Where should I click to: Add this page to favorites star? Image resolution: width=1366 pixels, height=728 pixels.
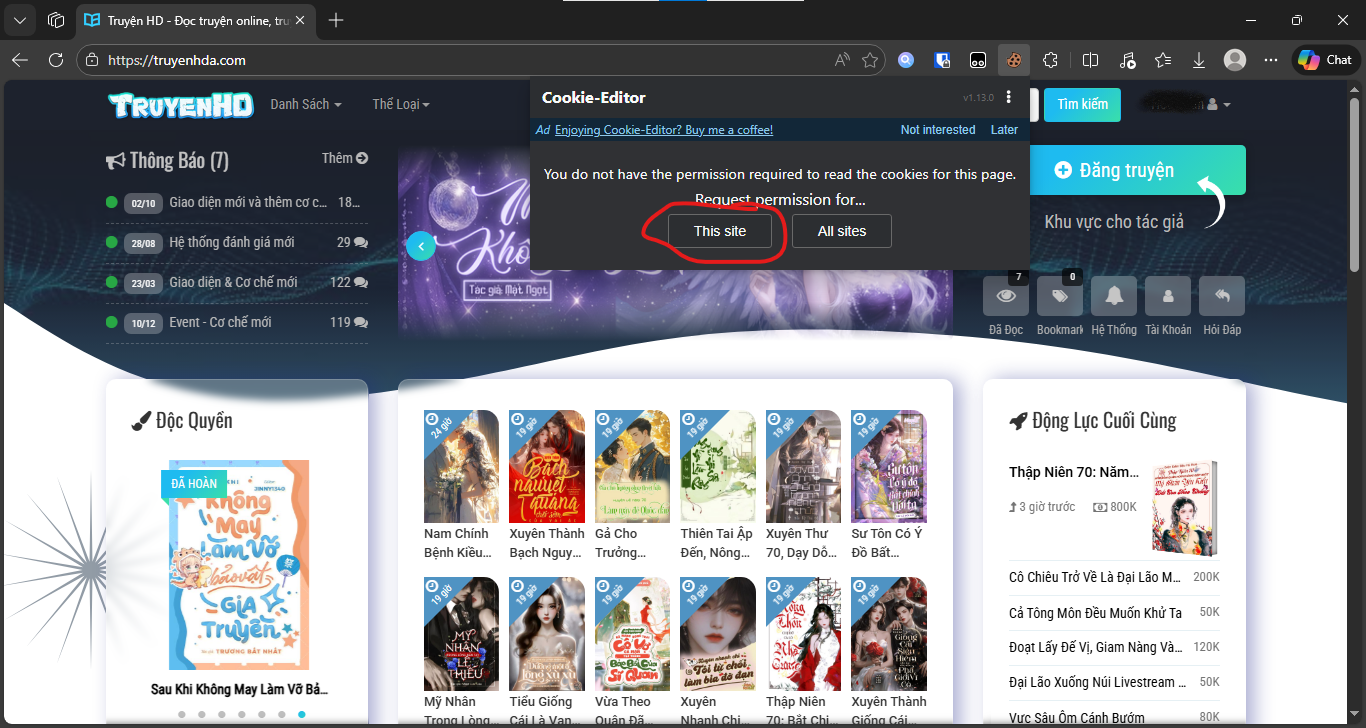coord(870,60)
